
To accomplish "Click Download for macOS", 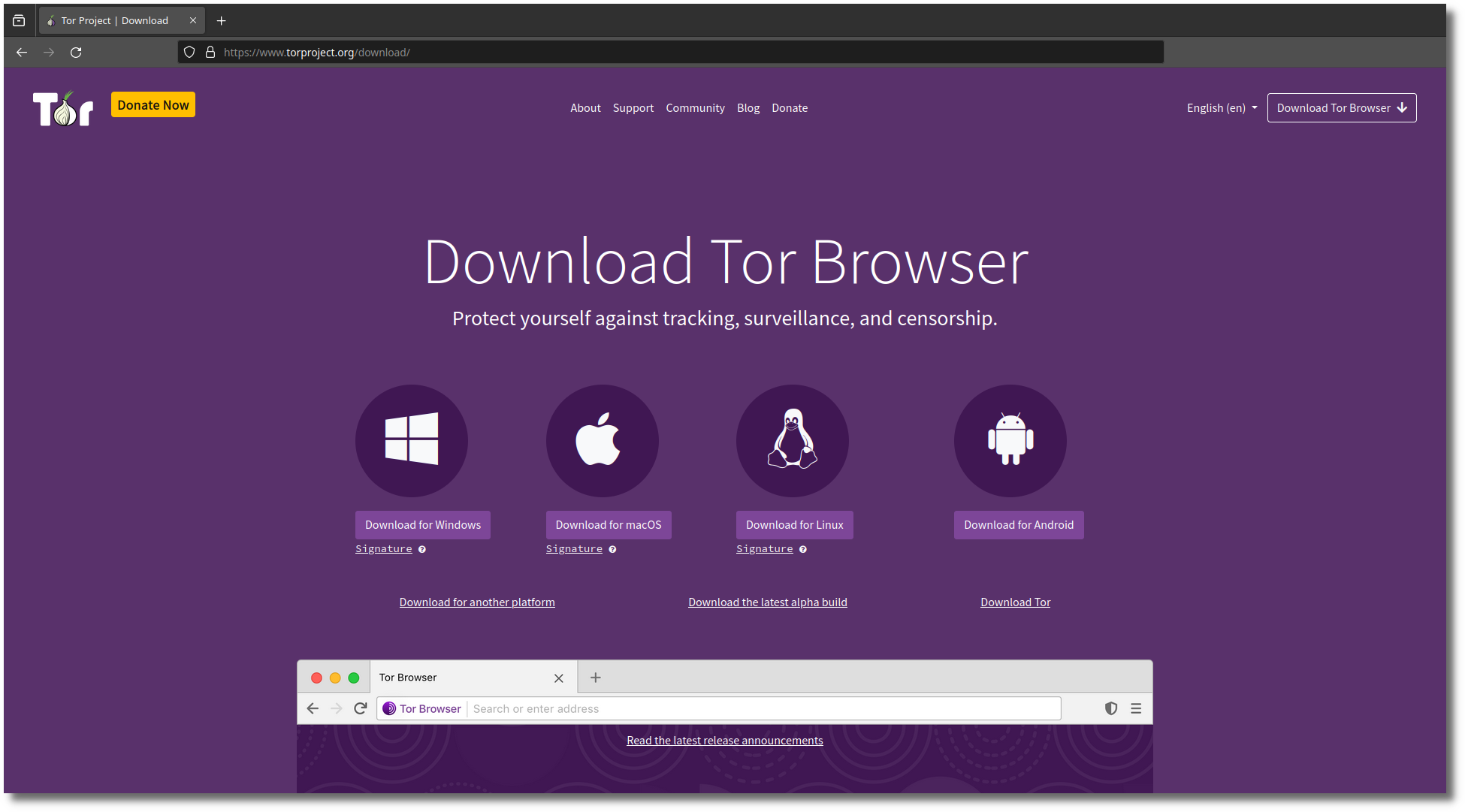I will tap(609, 525).
